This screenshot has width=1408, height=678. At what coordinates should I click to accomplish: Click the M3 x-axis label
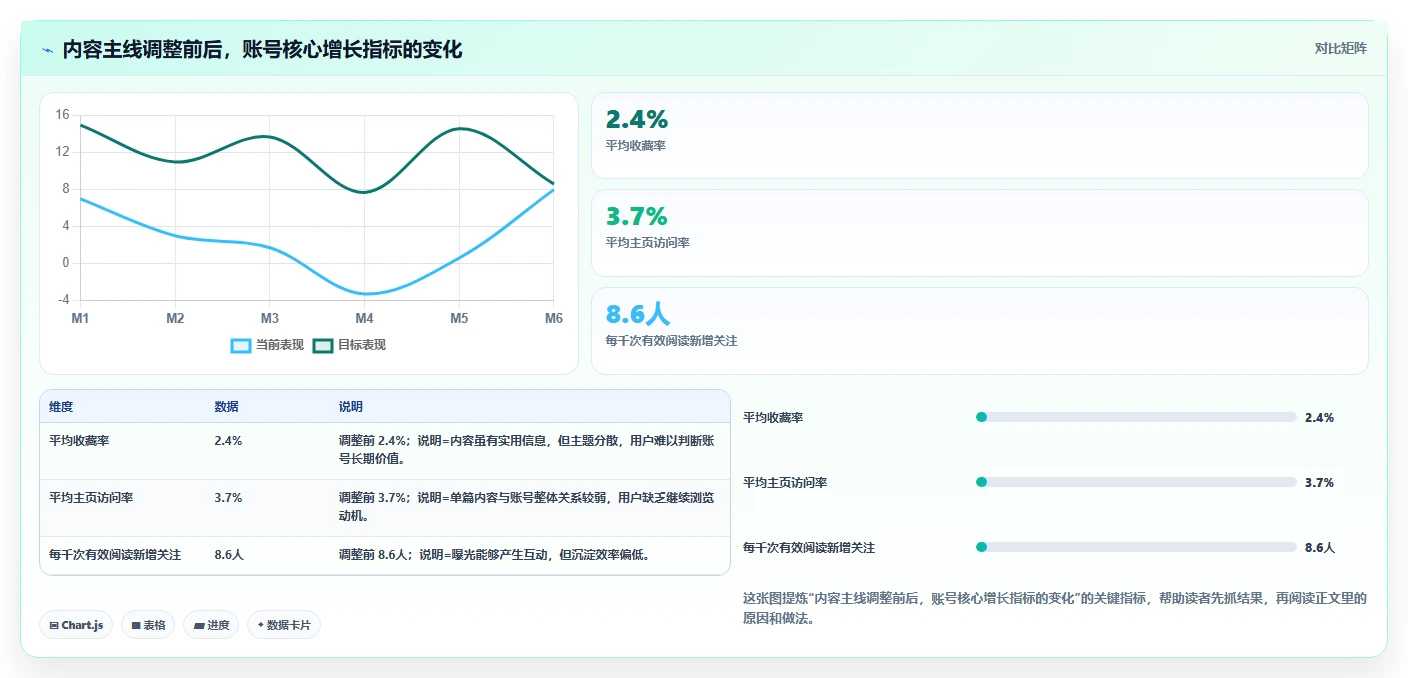[270, 318]
